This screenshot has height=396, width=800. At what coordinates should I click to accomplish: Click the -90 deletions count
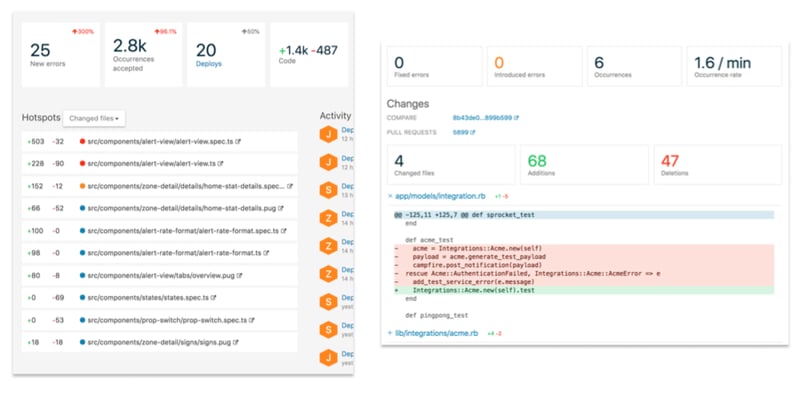58,164
